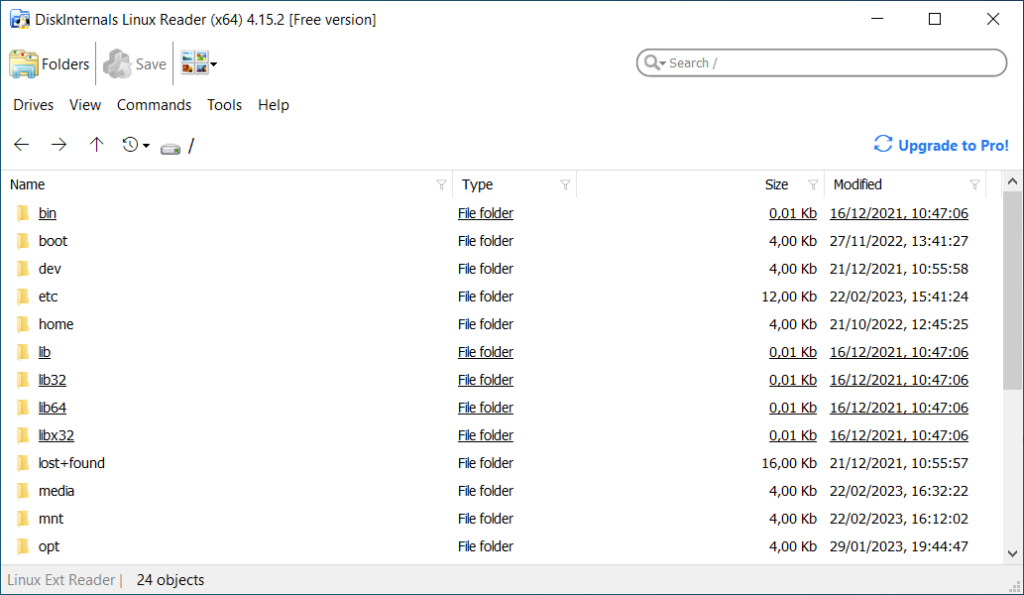Open the Folders panel button

49,64
